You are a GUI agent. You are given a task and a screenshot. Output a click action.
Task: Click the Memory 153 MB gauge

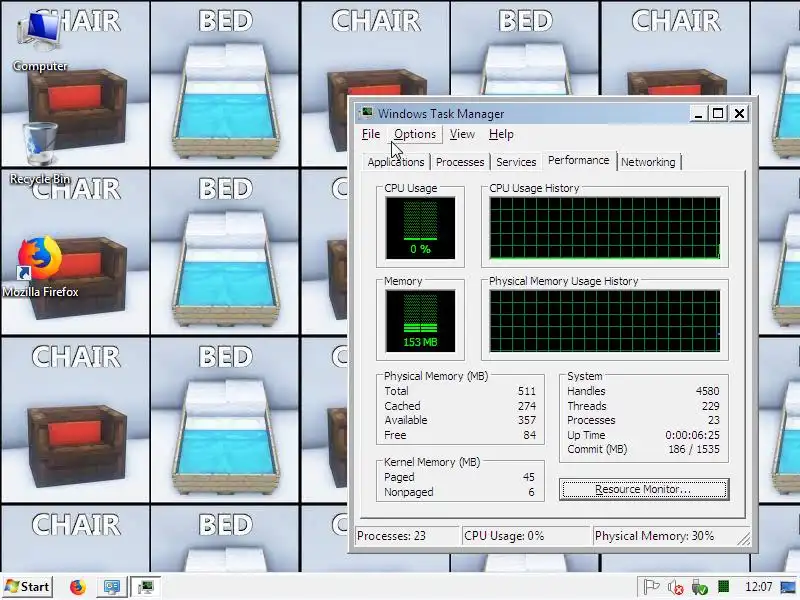pyautogui.click(x=420, y=321)
